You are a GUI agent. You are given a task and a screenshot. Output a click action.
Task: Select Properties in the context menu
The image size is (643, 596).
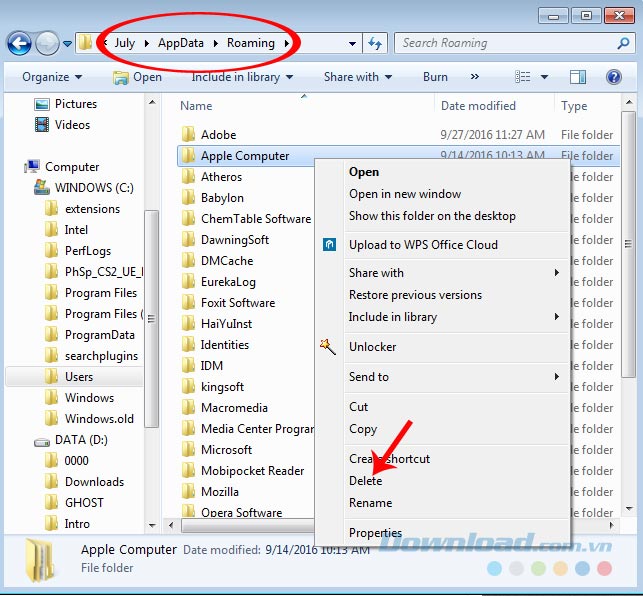[x=375, y=533]
